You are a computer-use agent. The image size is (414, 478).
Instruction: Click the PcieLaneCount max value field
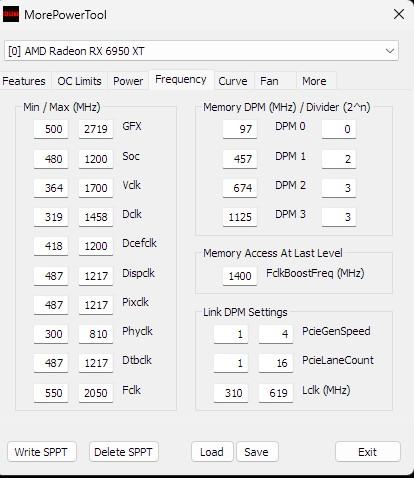(x=276, y=363)
